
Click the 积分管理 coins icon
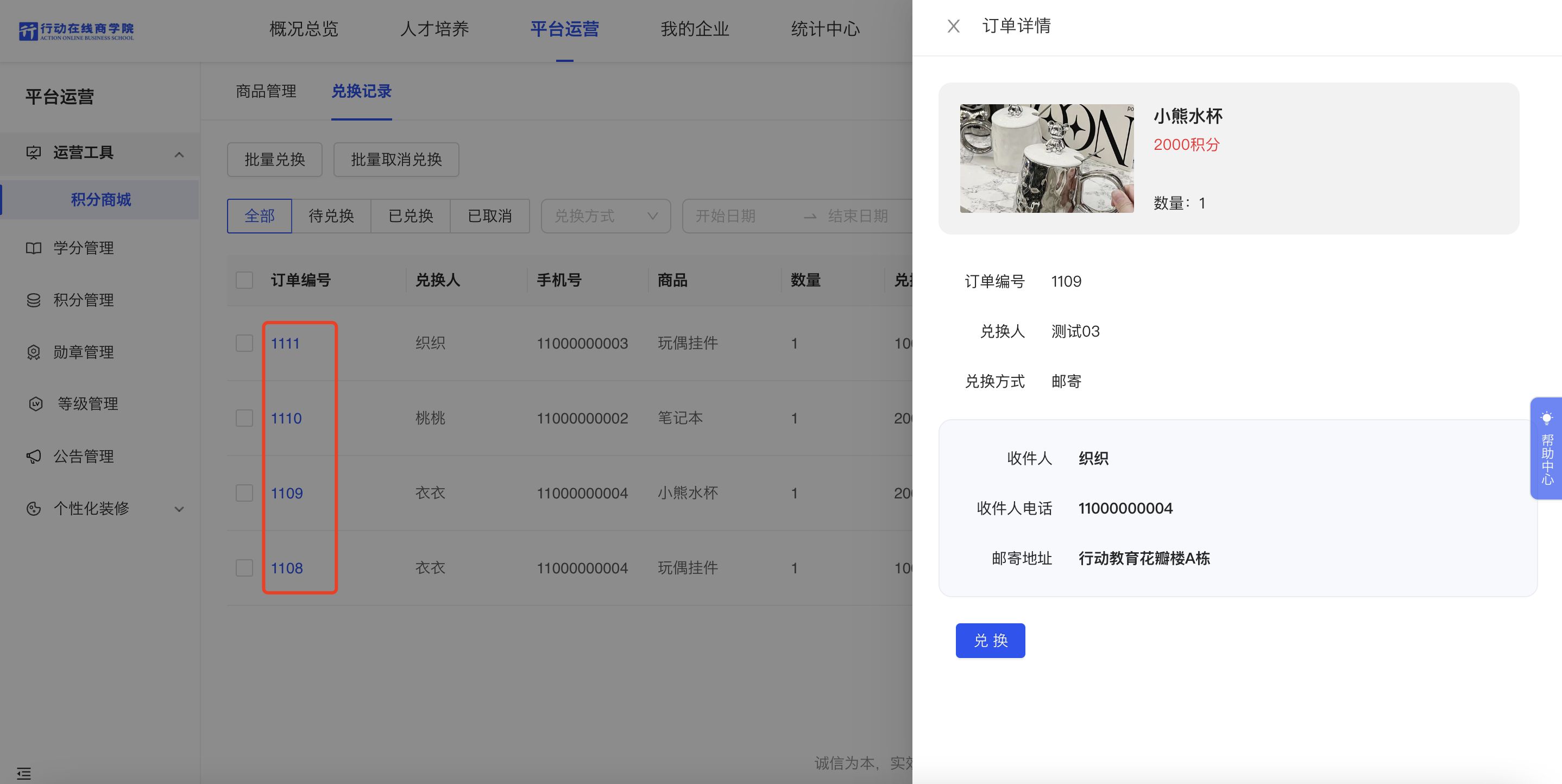(x=34, y=300)
